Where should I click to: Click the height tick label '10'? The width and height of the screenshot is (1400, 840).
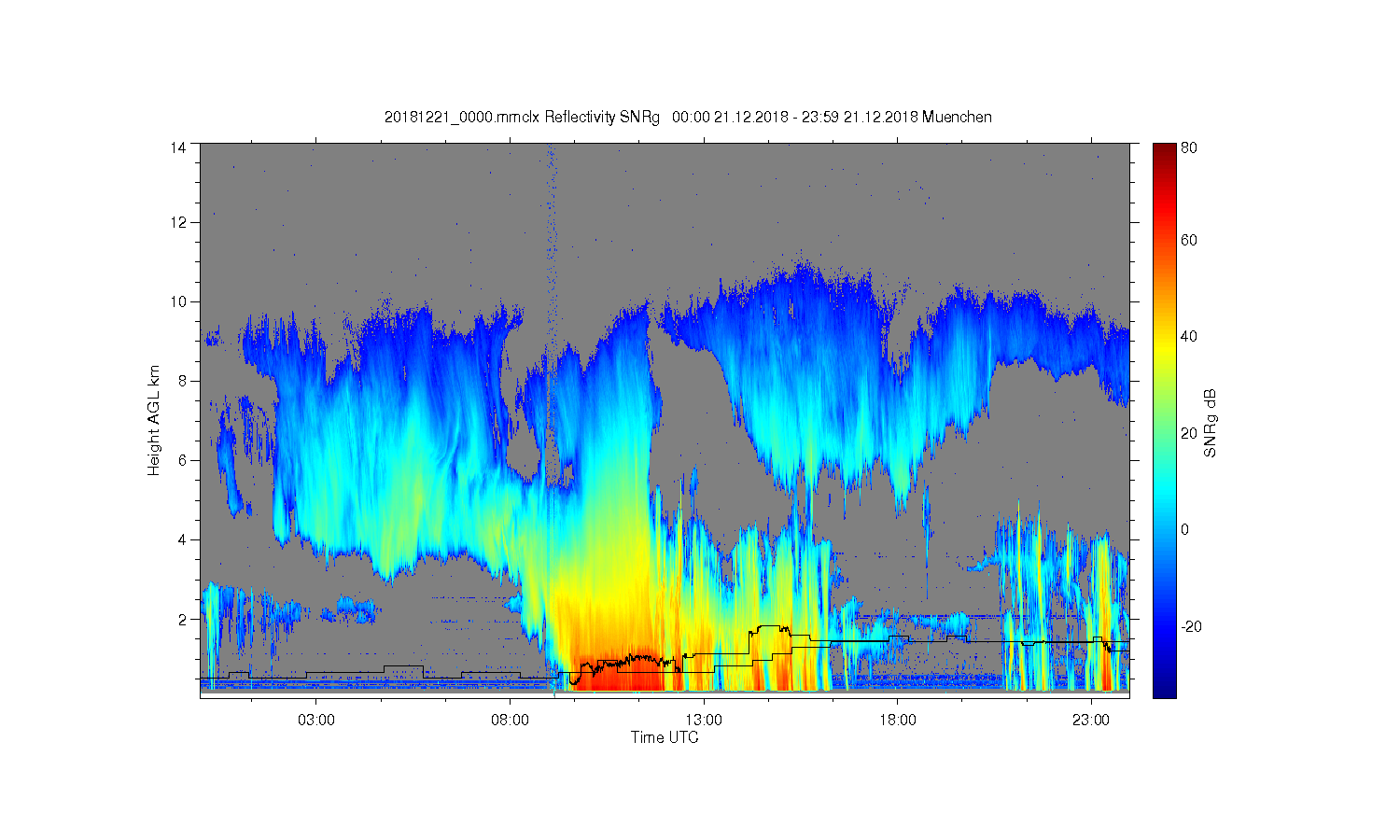177,301
